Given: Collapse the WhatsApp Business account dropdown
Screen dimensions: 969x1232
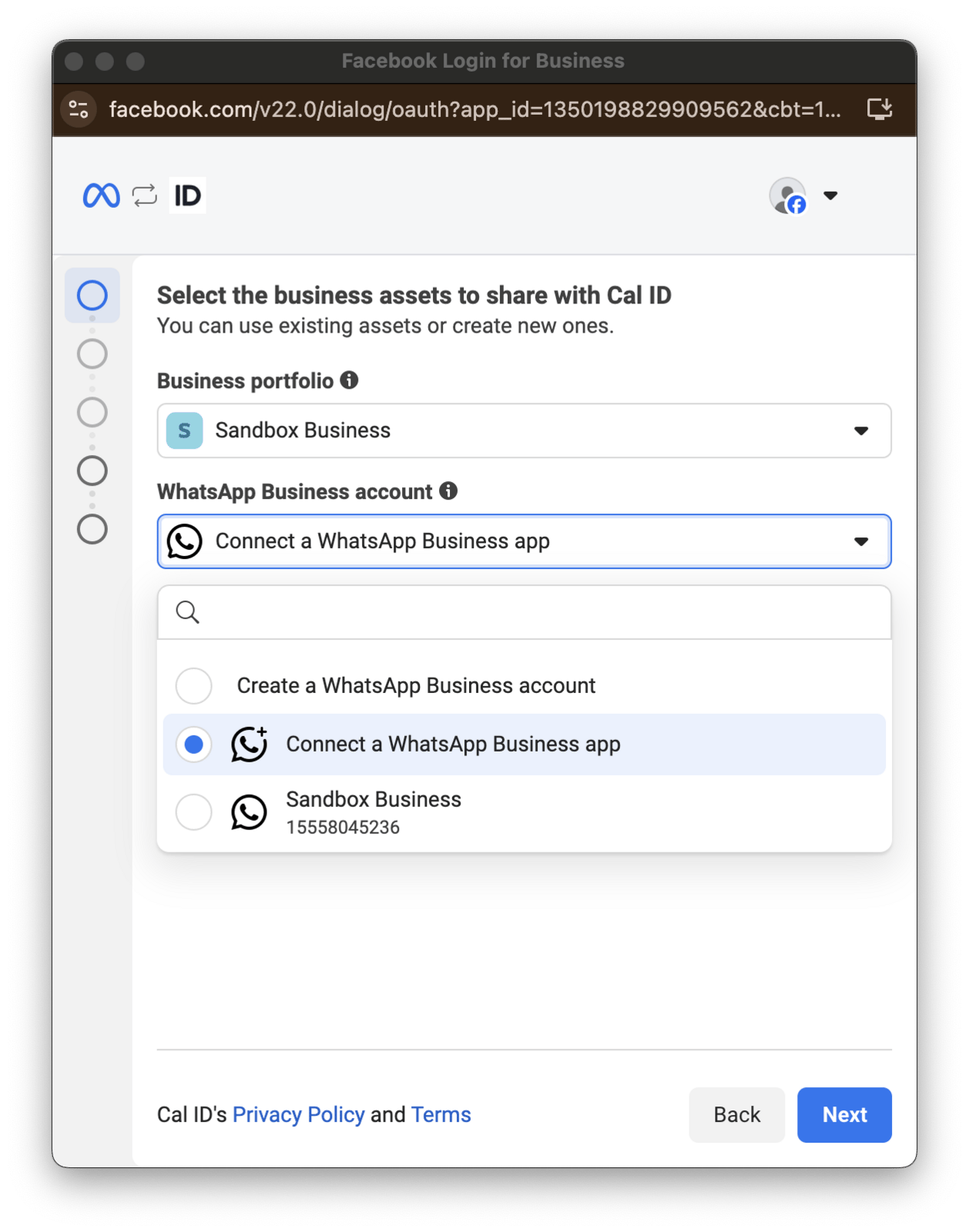Looking at the screenshot, I should (524, 541).
